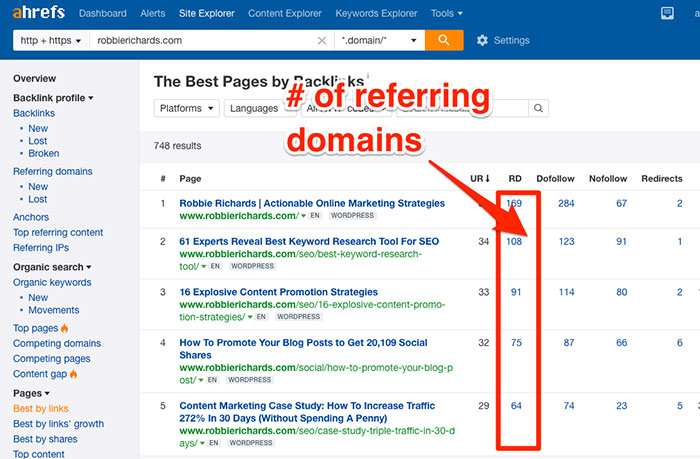Open the Referring domains sidebar link

(53, 171)
